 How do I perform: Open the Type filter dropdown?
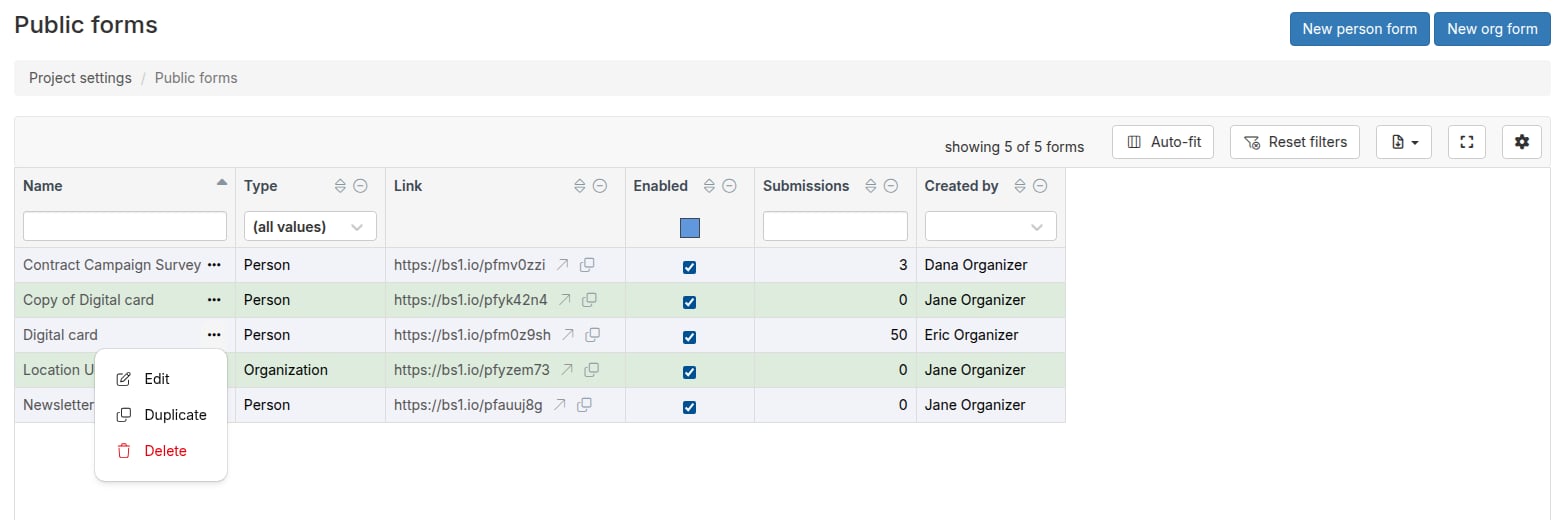point(310,227)
